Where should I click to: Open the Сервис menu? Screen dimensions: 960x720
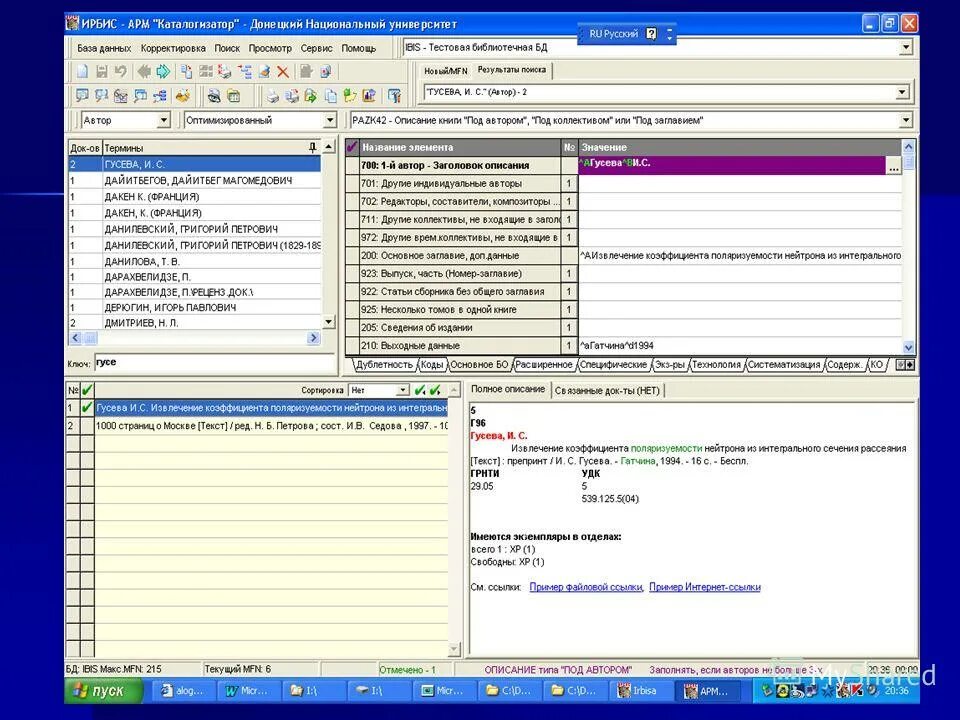pyautogui.click(x=317, y=48)
